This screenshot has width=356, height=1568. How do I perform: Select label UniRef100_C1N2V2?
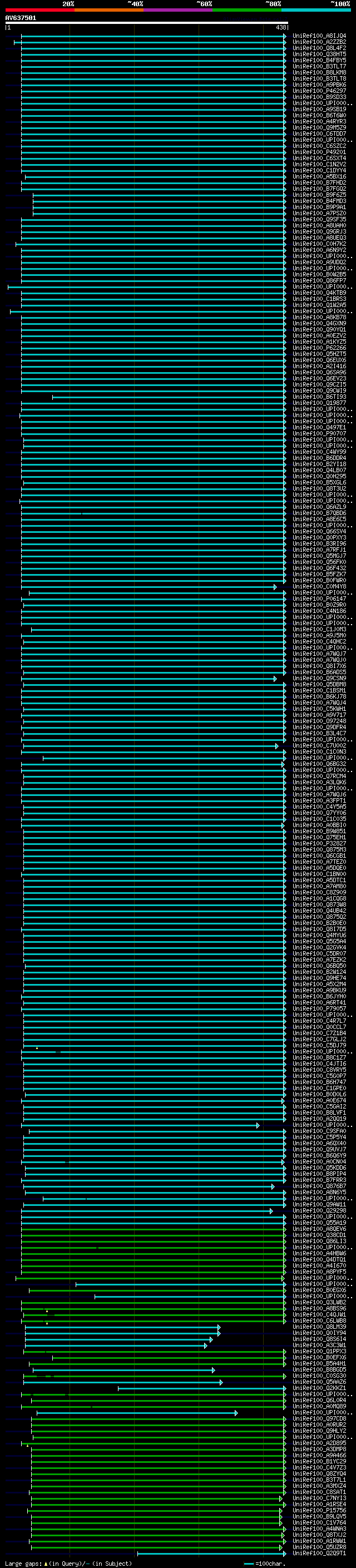coord(319,164)
